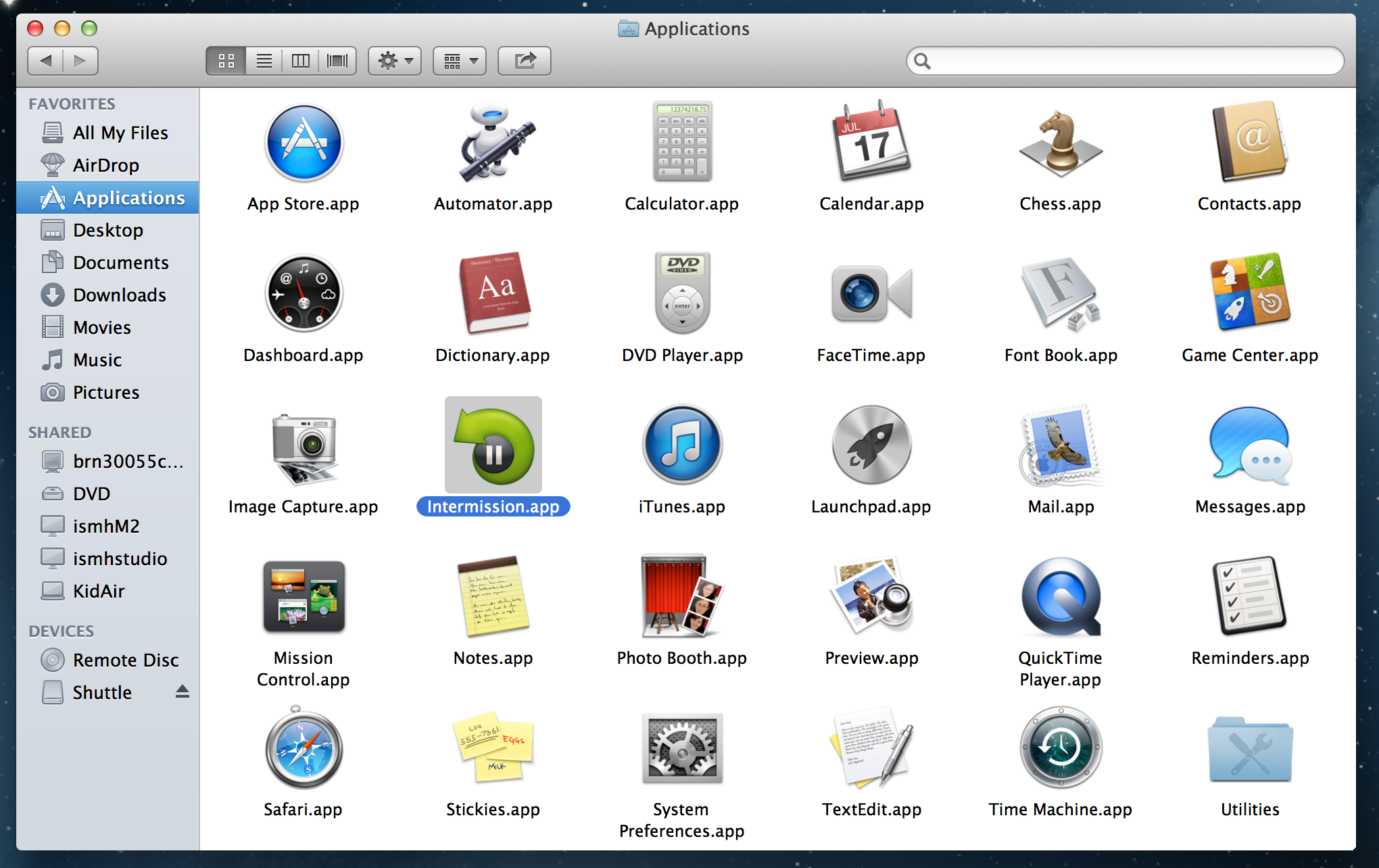Image resolution: width=1379 pixels, height=868 pixels.
Task: Select the Reminders.app checklist icon
Action: pos(1250,595)
